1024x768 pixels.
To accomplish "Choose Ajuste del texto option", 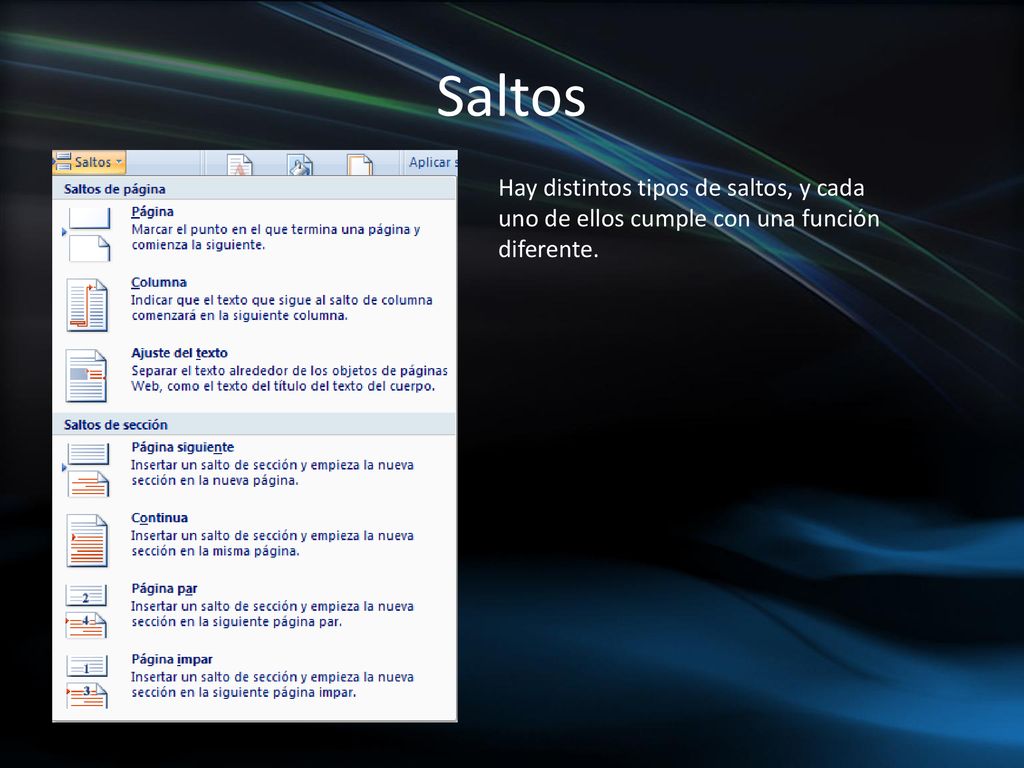I will (x=254, y=376).
